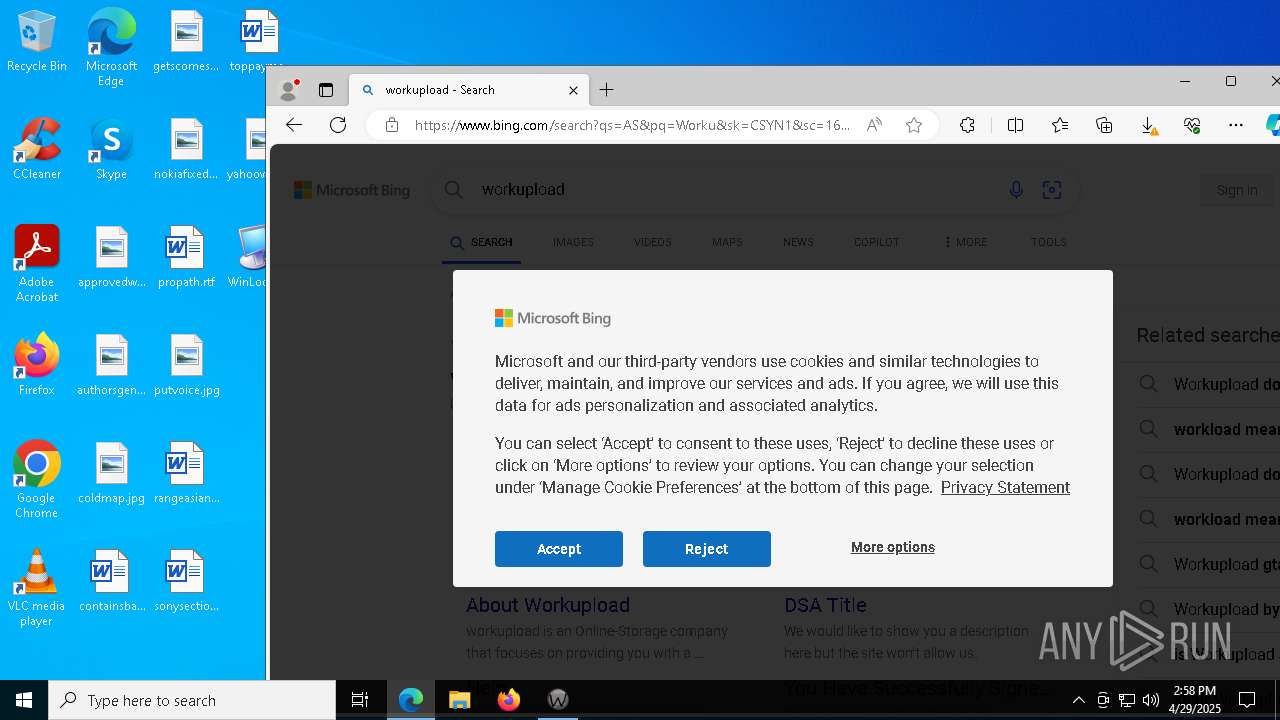
Task: Click the Edge back arrow button
Action: point(293,125)
